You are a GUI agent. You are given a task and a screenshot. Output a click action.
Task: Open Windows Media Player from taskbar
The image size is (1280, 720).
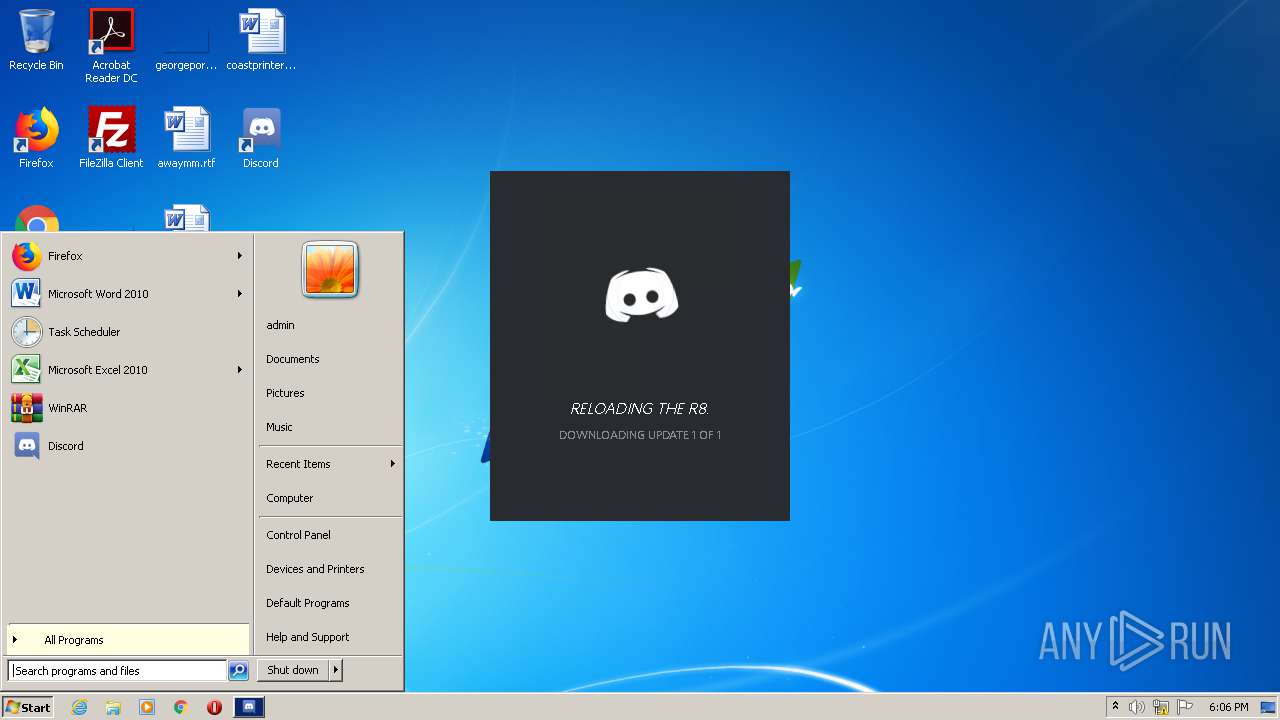click(147, 707)
